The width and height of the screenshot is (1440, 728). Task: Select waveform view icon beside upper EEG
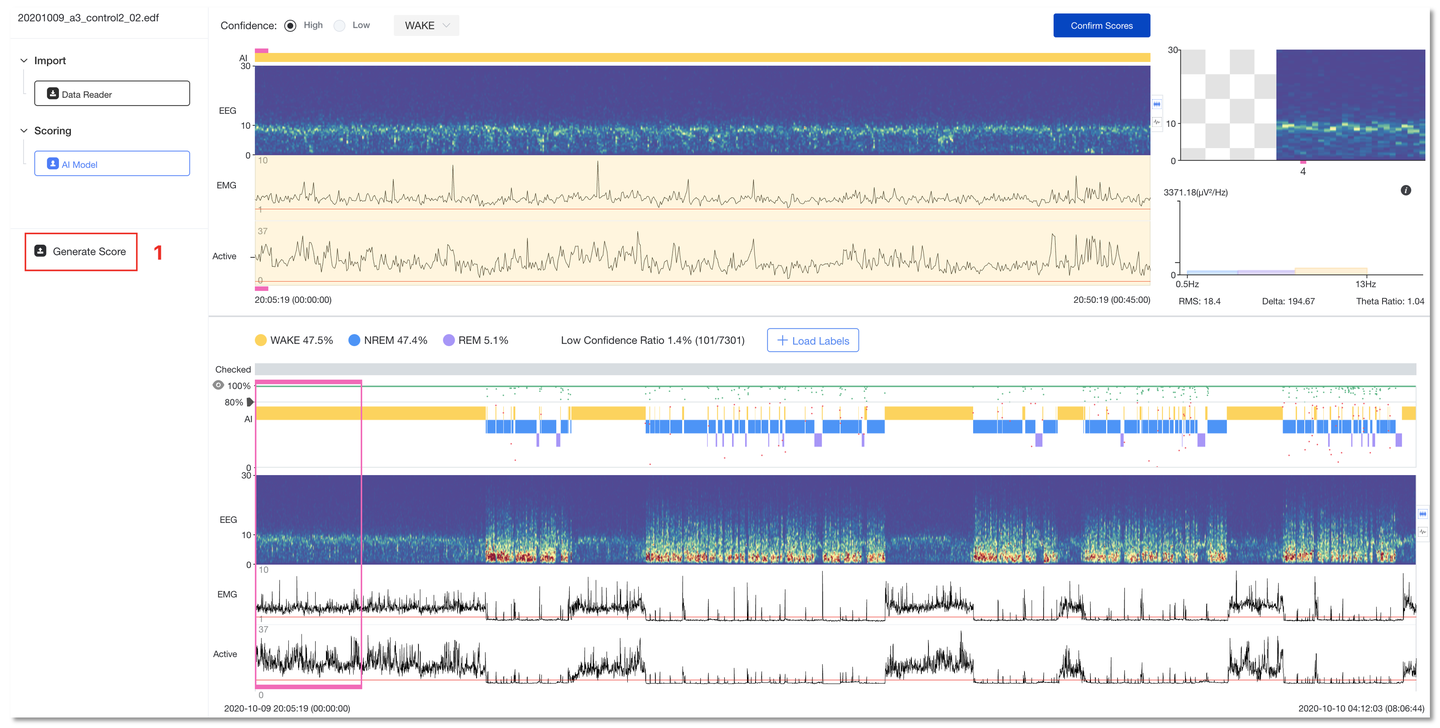pyautogui.click(x=1157, y=122)
